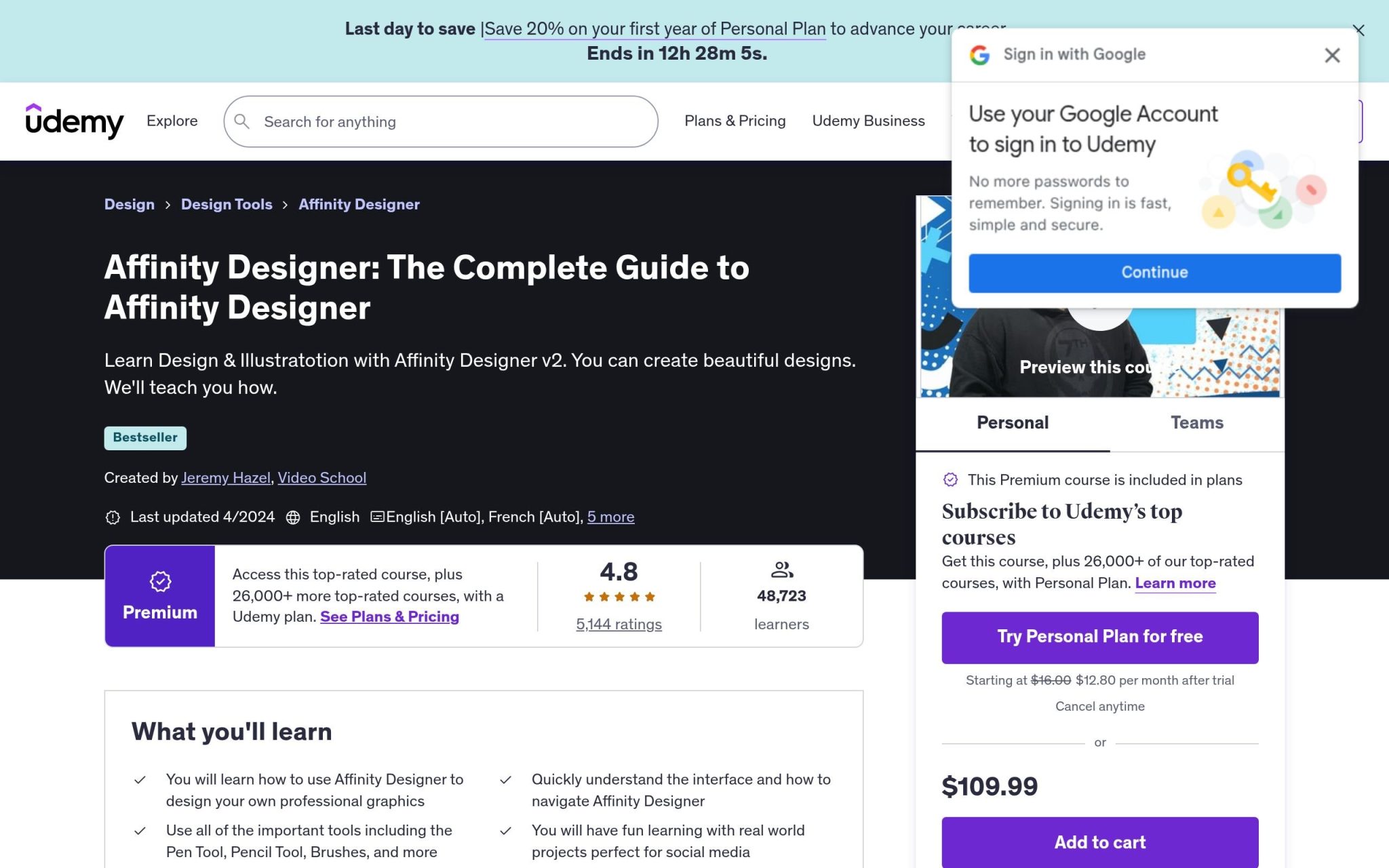Click the Continue button in Google popup
Viewport: 1389px width, 868px height.
point(1154,273)
